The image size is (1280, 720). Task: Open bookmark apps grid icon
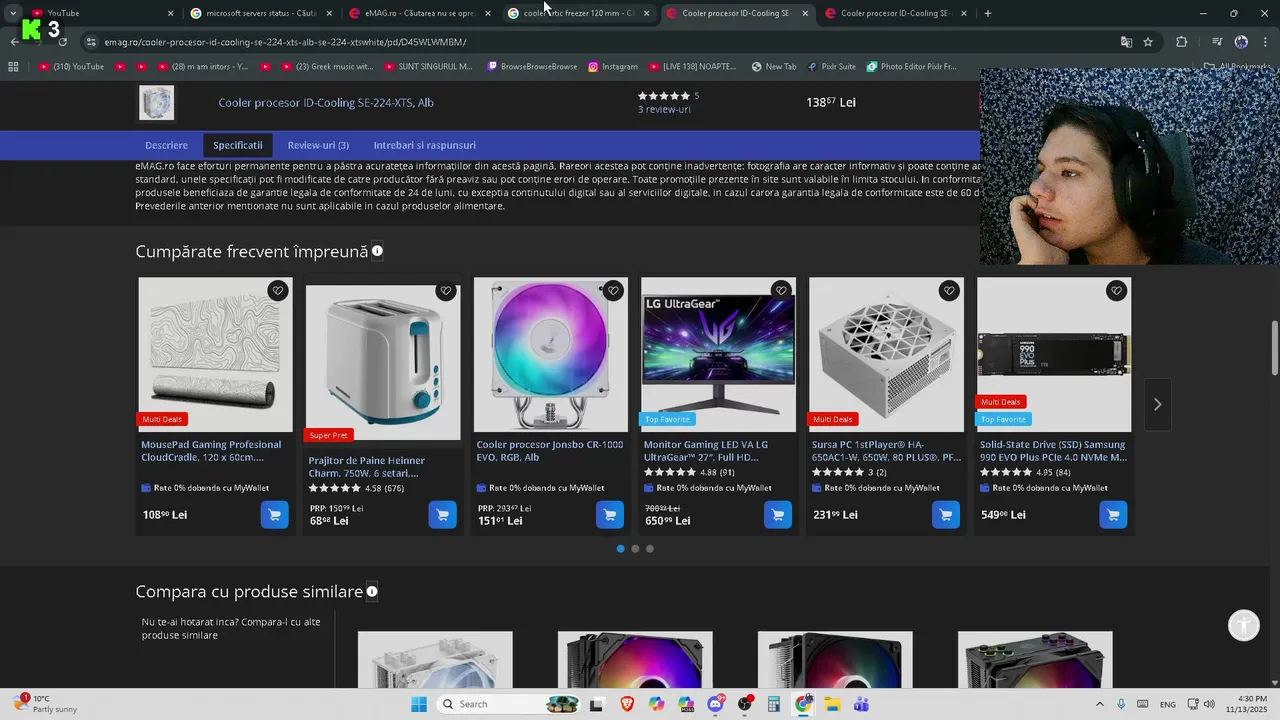coord(13,67)
